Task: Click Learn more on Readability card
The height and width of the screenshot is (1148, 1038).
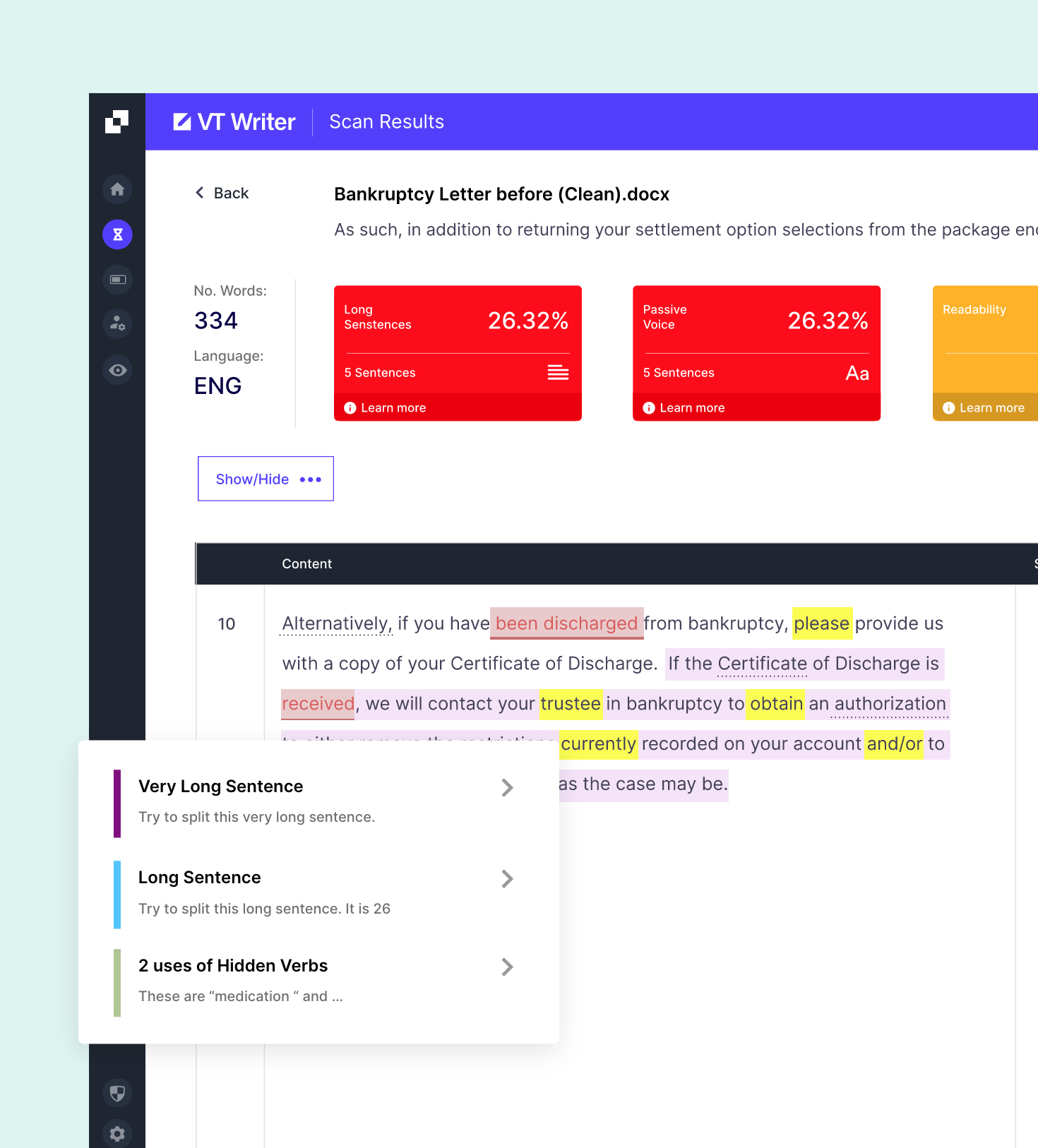Action: coord(991,408)
